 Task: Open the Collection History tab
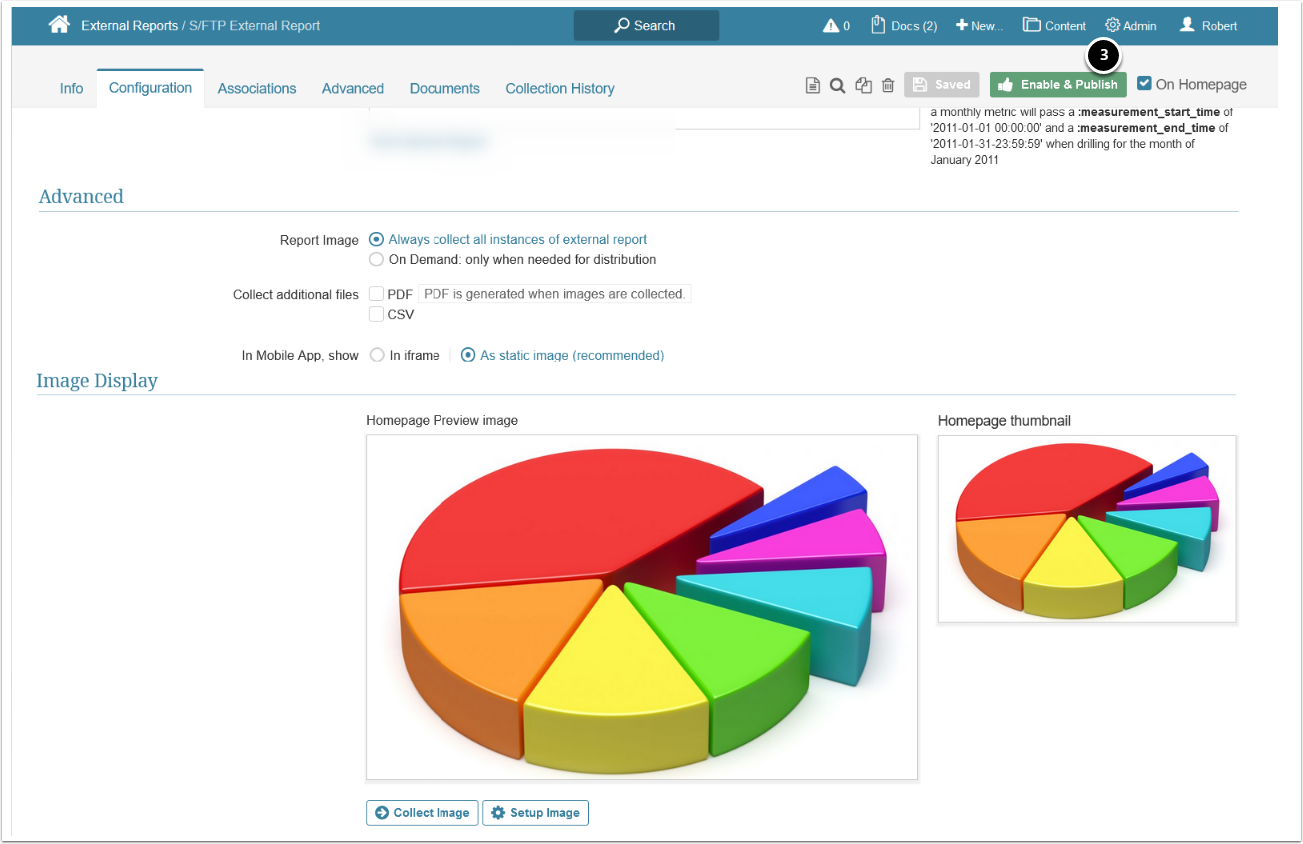point(559,88)
